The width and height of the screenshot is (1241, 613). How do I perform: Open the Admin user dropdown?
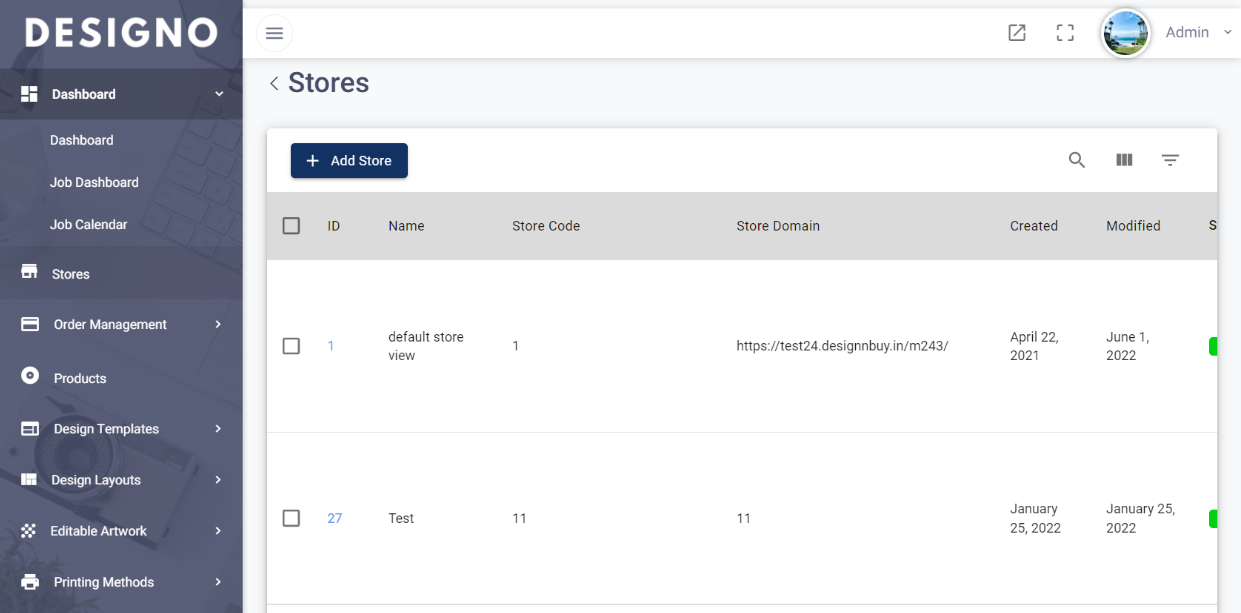[1196, 33]
